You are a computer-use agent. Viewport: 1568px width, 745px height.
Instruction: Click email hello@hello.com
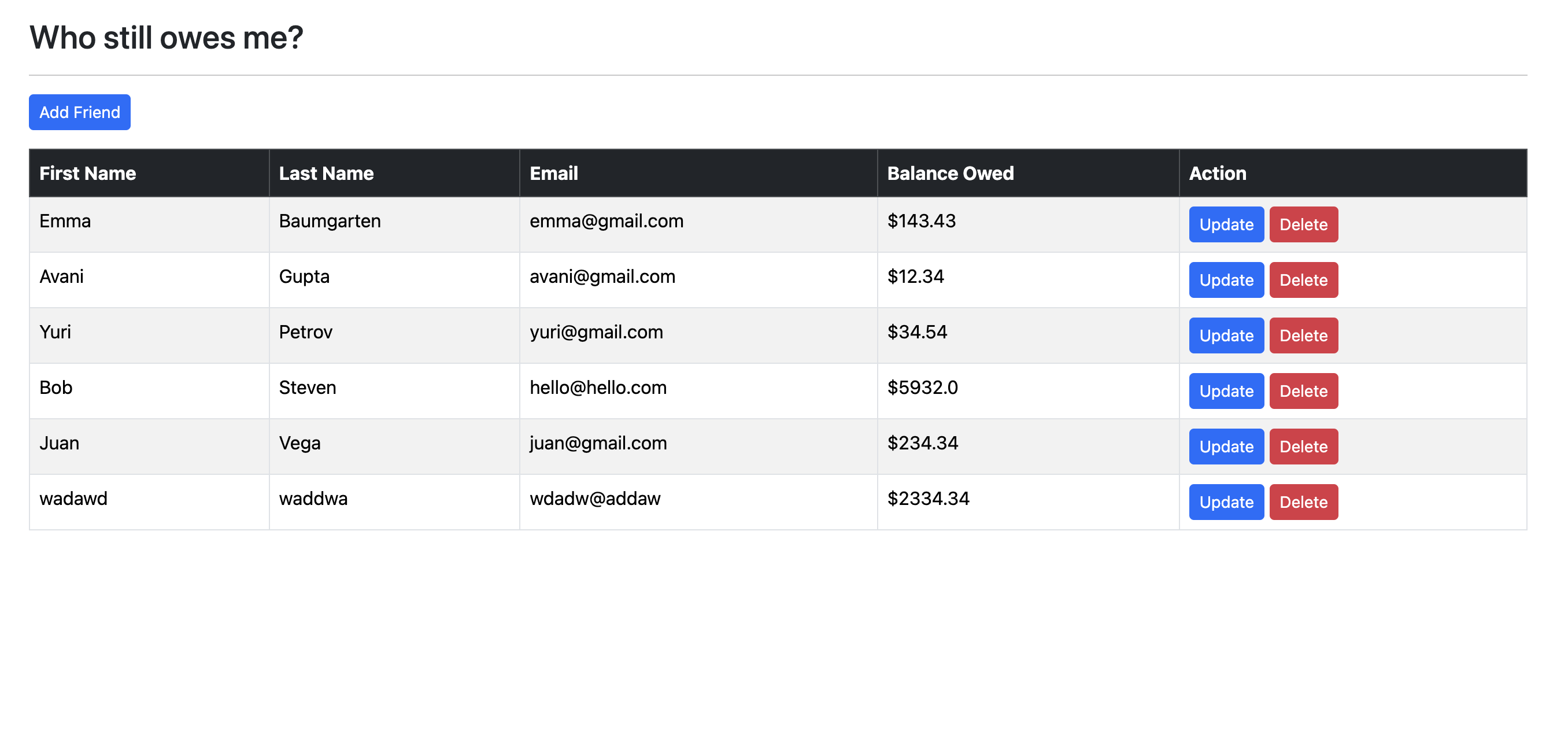(598, 387)
